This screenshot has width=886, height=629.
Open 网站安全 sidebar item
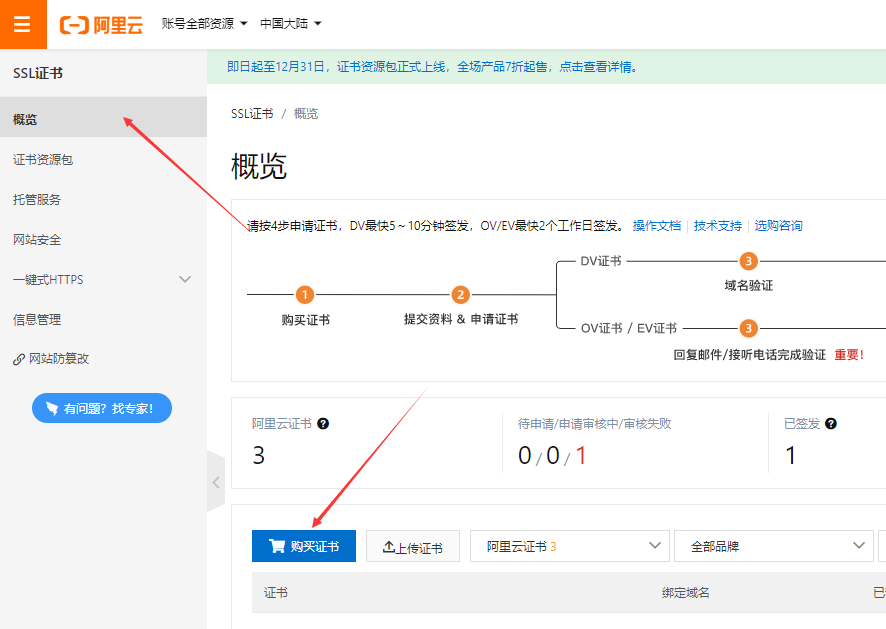click(x=37, y=239)
